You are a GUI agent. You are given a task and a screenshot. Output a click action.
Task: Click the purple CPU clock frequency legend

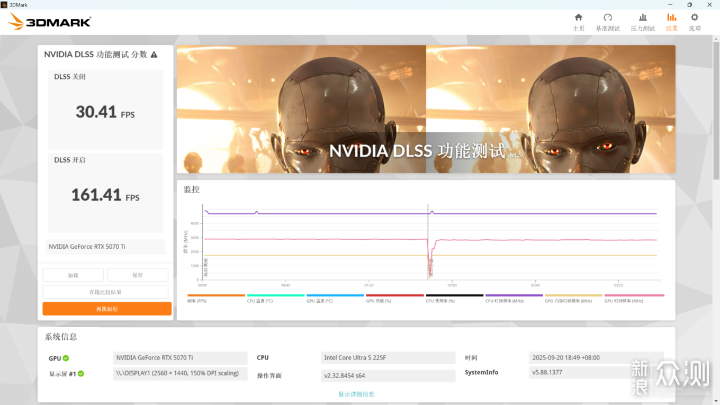point(514,297)
